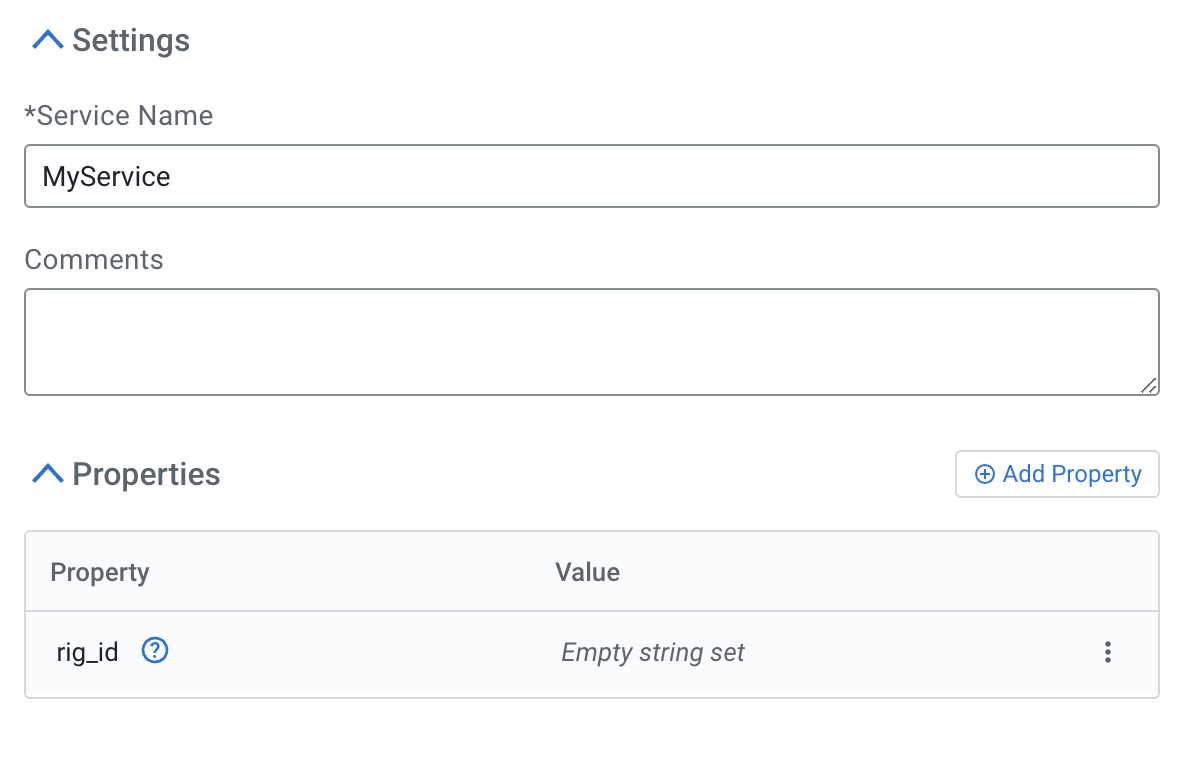The image size is (1190, 778).
Task: Collapse the Settings section chevron
Action: 47,40
